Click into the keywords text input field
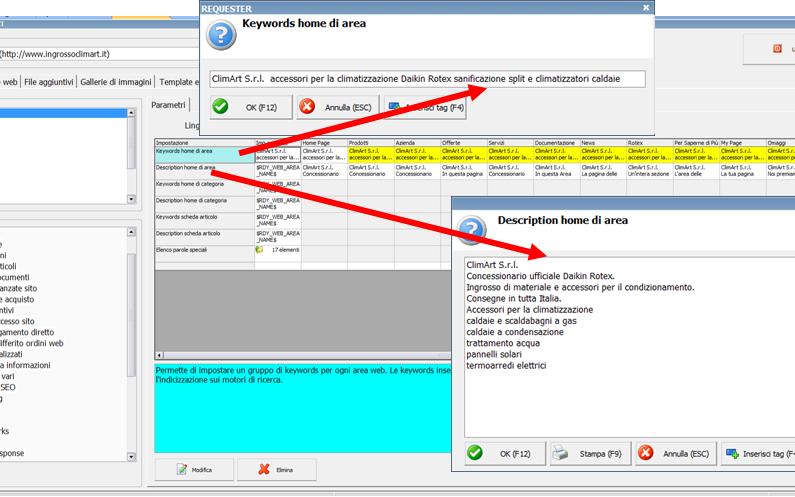Image resolution: width=795 pixels, height=497 pixels. coord(427,79)
